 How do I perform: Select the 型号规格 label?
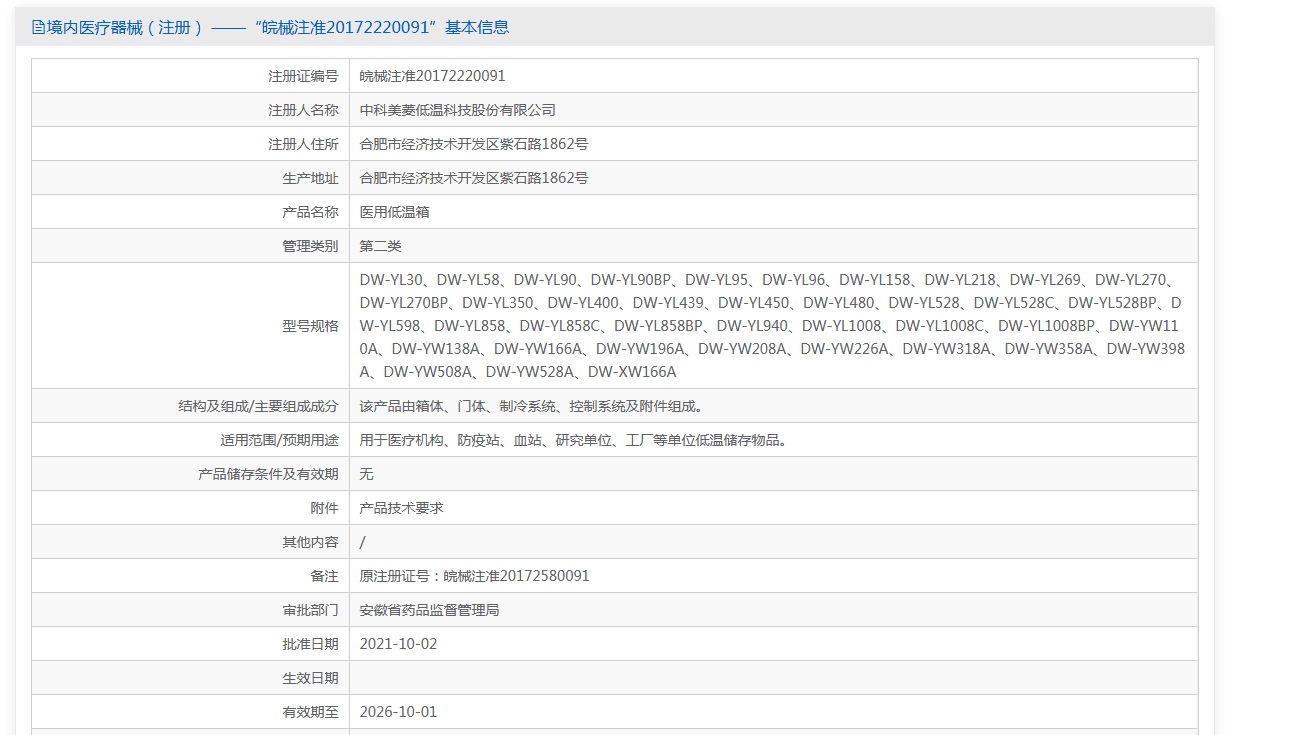(x=310, y=326)
